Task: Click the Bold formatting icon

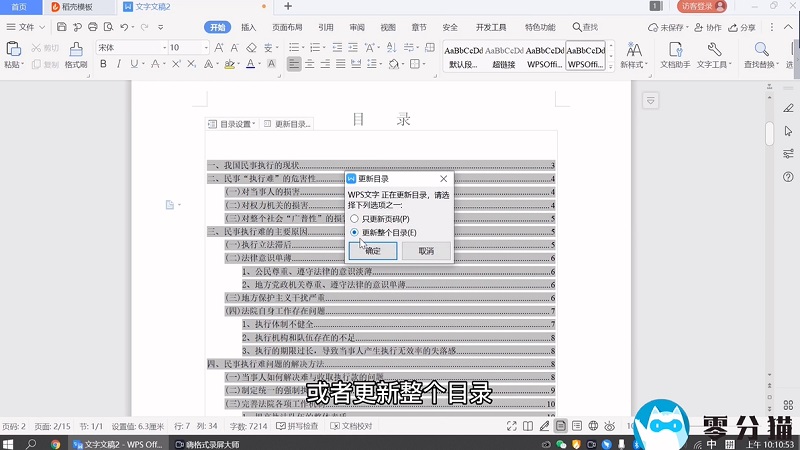Action: 103,65
